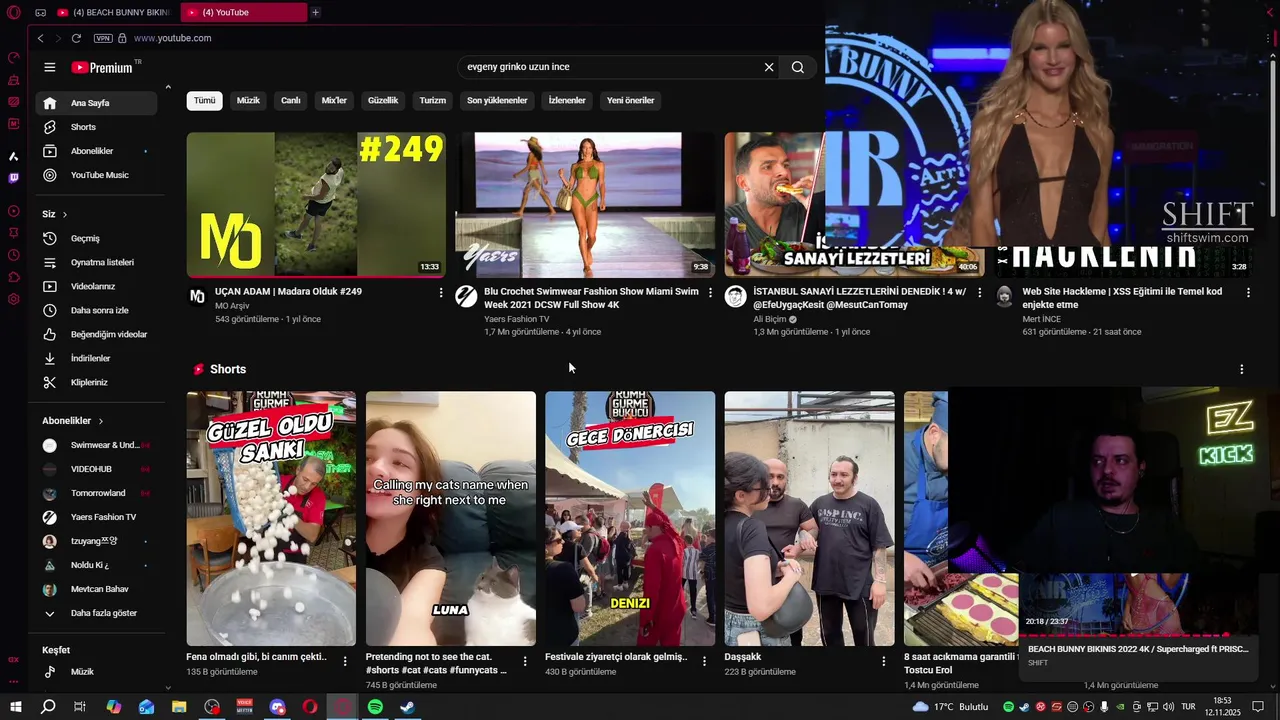Viewport: 1280px width, 720px height.
Task: Click the www.youtube.com address bar
Action: (172, 38)
